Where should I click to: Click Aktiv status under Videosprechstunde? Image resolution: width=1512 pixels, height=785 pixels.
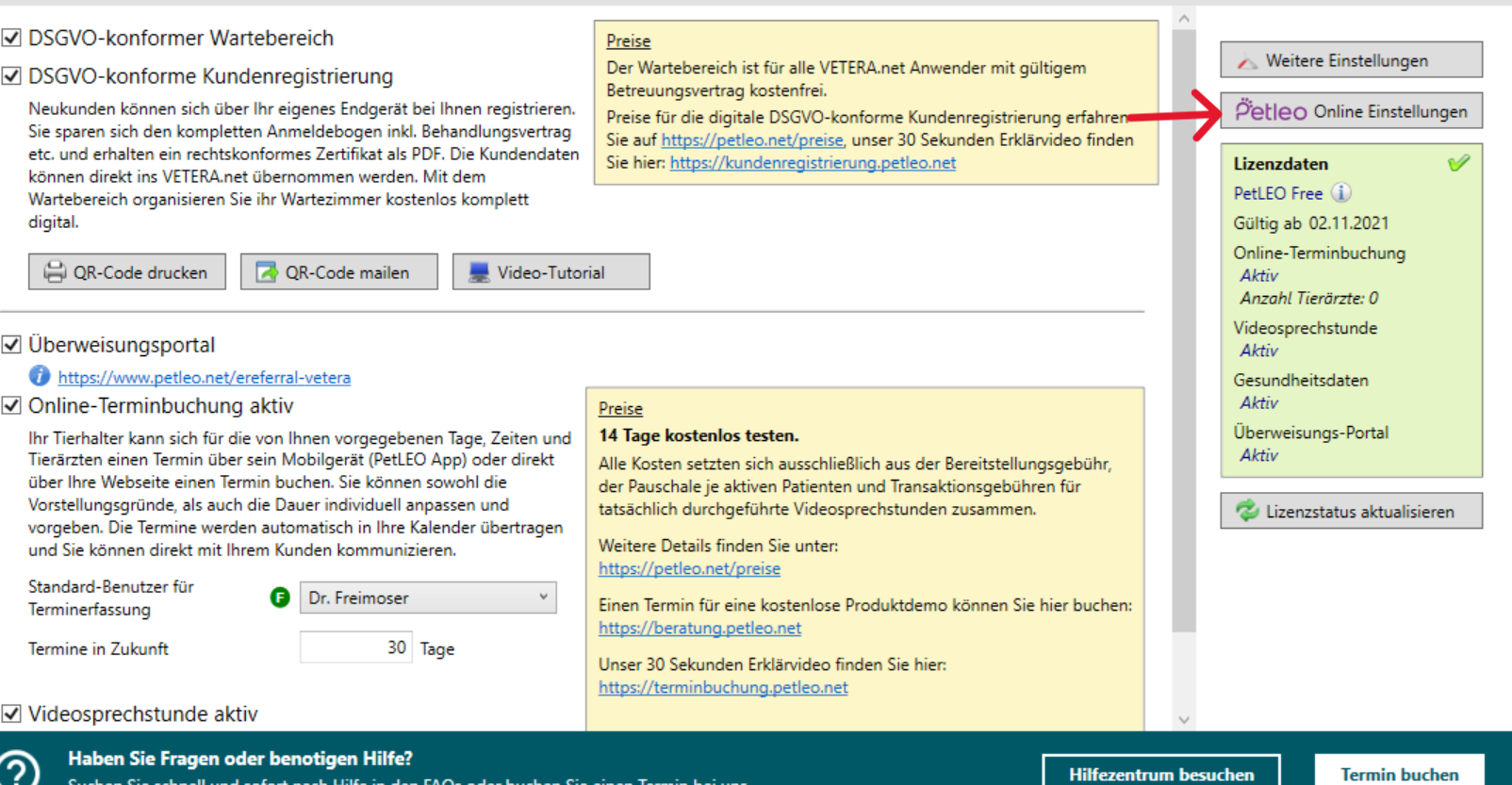tap(1258, 351)
